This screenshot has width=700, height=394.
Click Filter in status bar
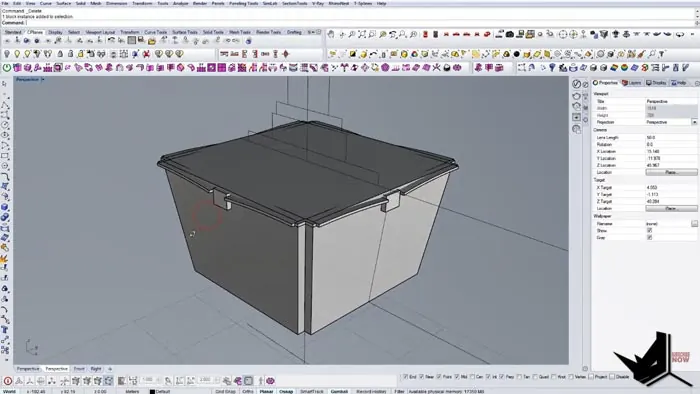pos(399,391)
